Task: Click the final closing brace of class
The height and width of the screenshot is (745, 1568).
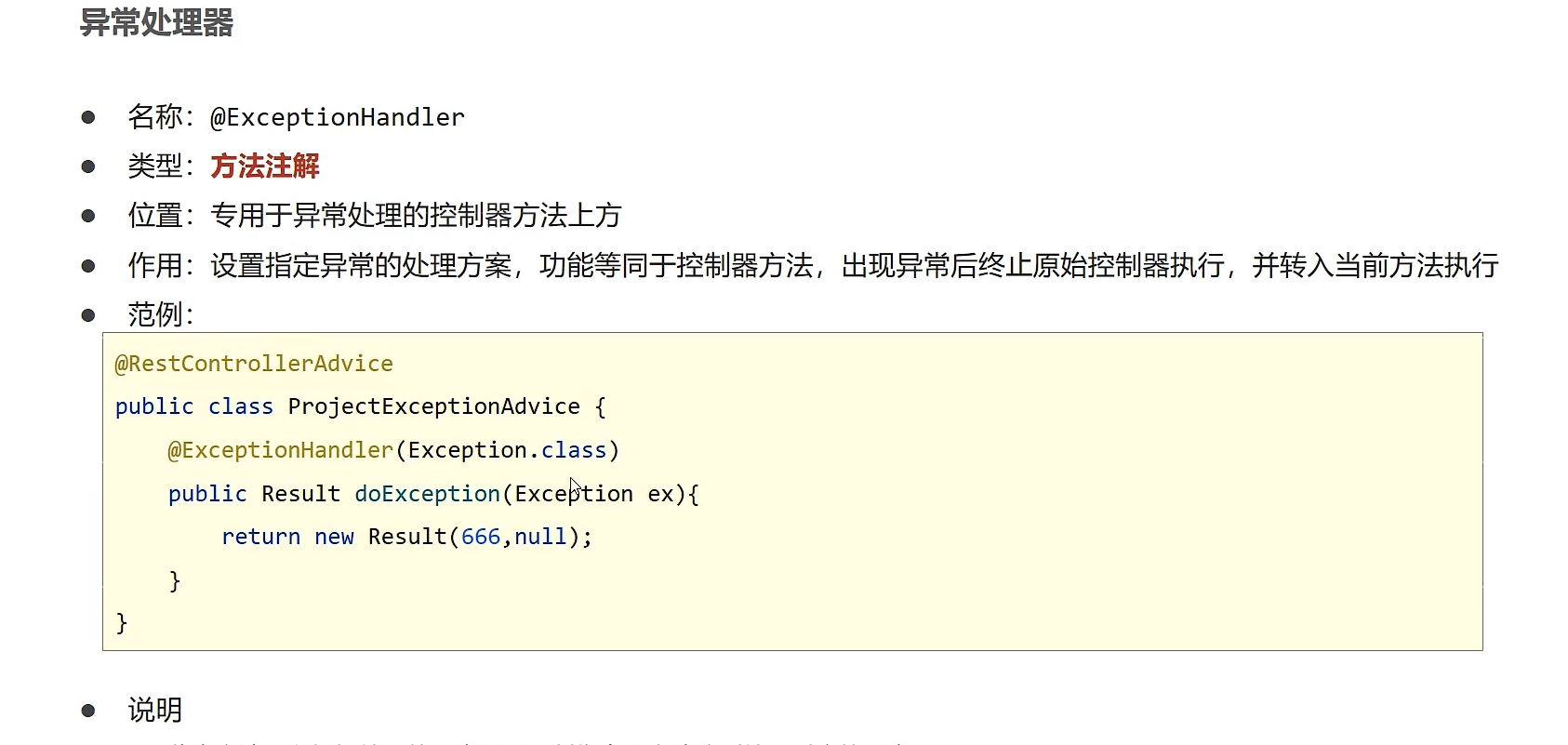Action: (122, 623)
